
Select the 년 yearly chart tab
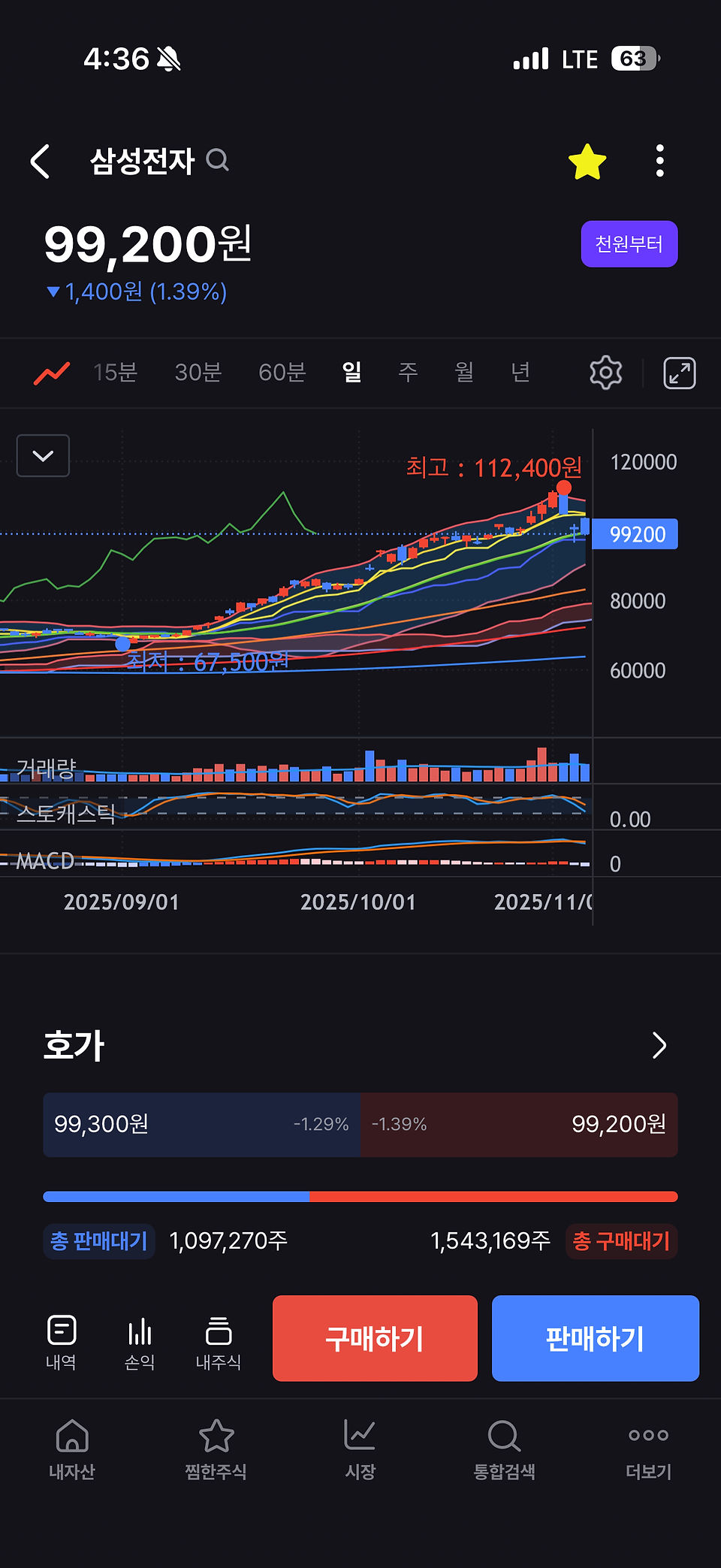tap(520, 372)
